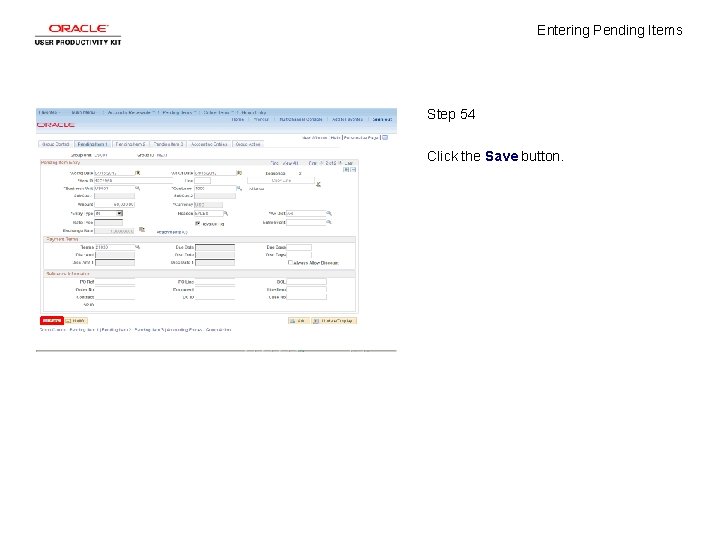Click the Reason lookup magnifier icon
The width and height of the screenshot is (720, 540).
(x=226, y=214)
